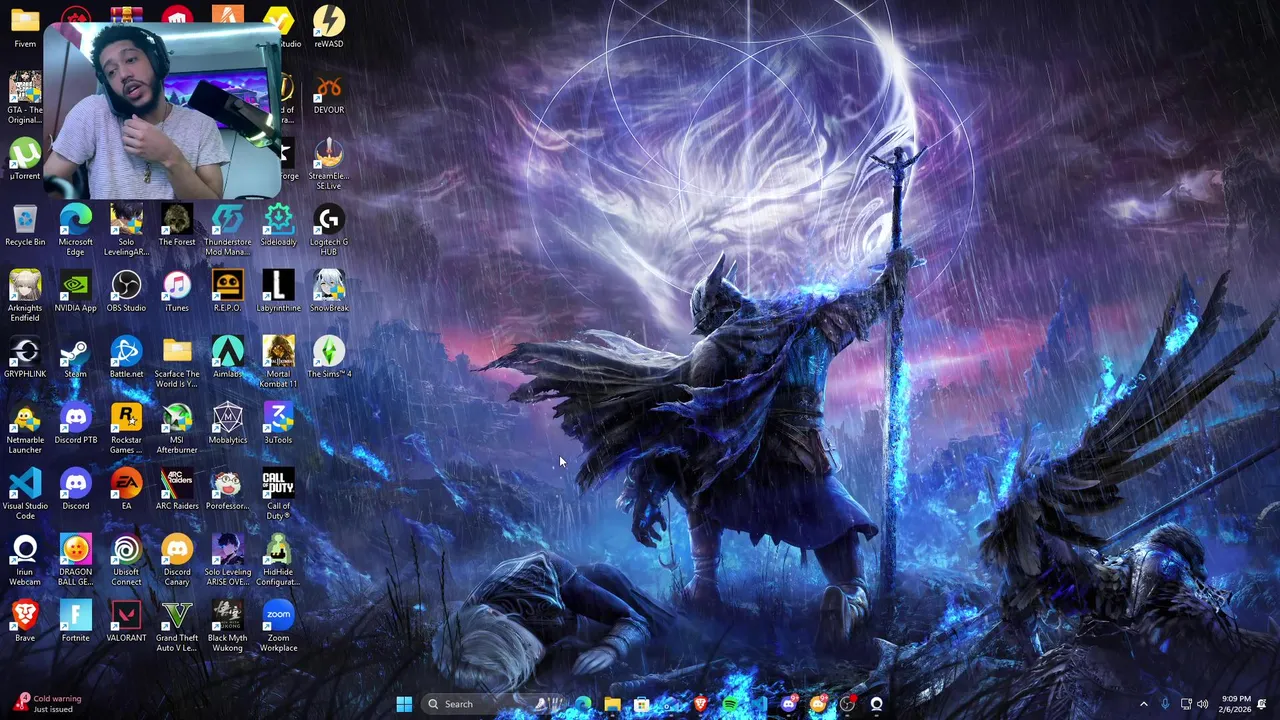
Task: Open the Recycle Bin
Action: pyautogui.click(x=25, y=225)
